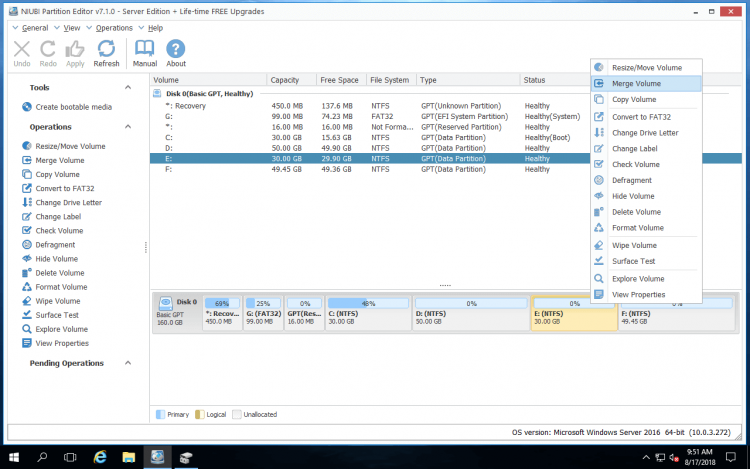This screenshot has height=469, width=750.
Task: Open the General menu
Action: (x=34, y=28)
